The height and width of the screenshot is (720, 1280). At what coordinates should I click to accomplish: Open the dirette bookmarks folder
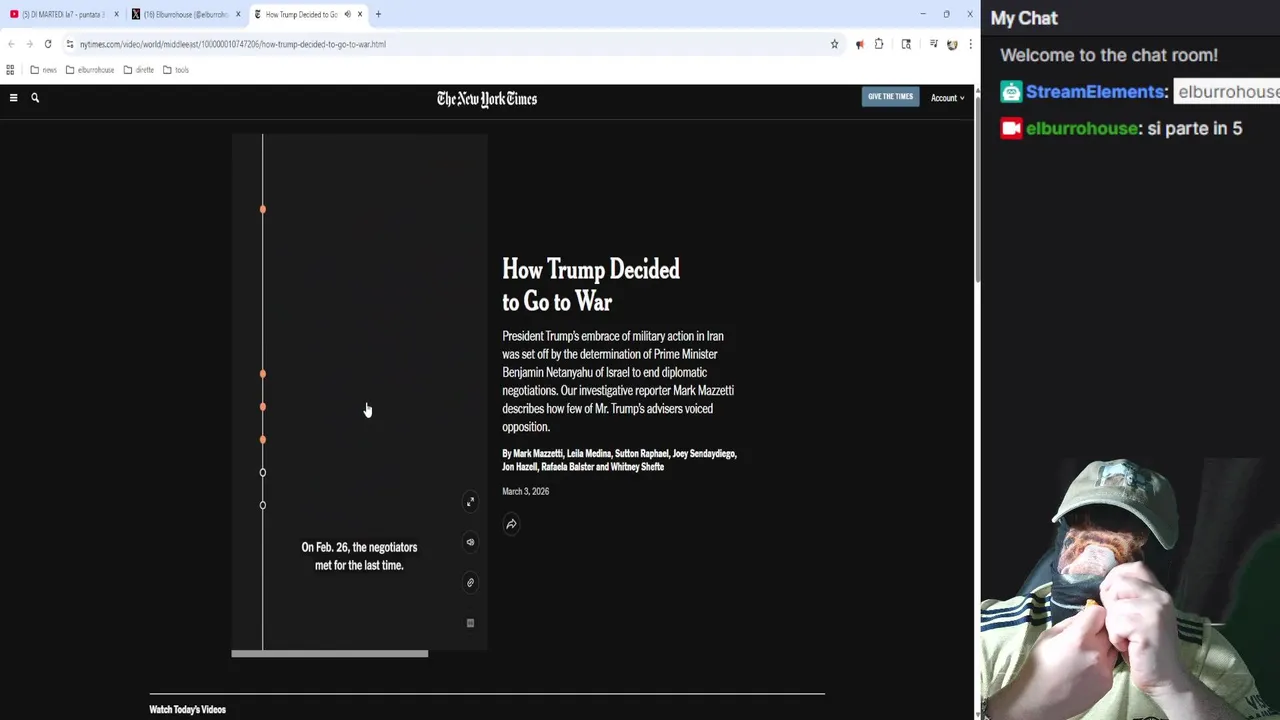click(x=139, y=70)
